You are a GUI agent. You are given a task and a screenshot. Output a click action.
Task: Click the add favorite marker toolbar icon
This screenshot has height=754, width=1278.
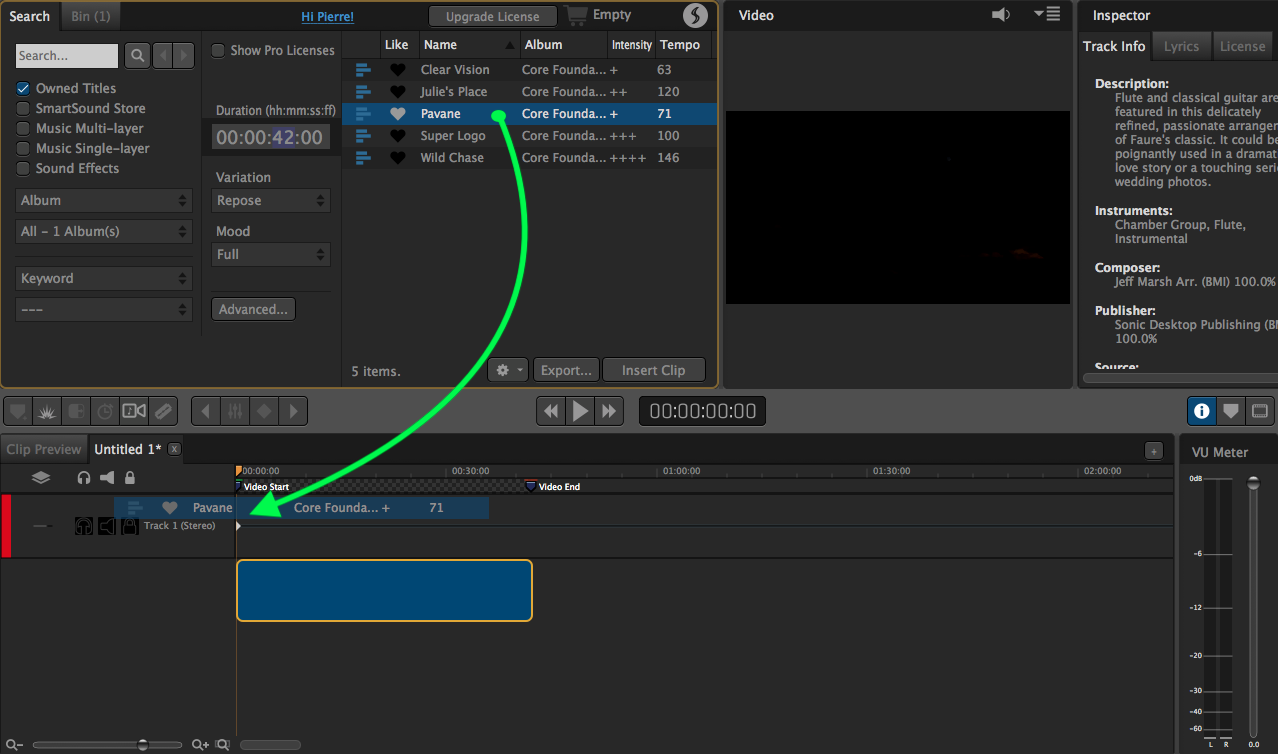(18, 411)
